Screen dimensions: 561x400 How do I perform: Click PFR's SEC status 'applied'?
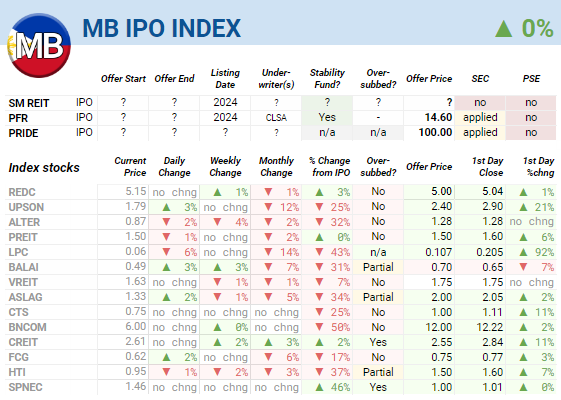(x=480, y=117)
